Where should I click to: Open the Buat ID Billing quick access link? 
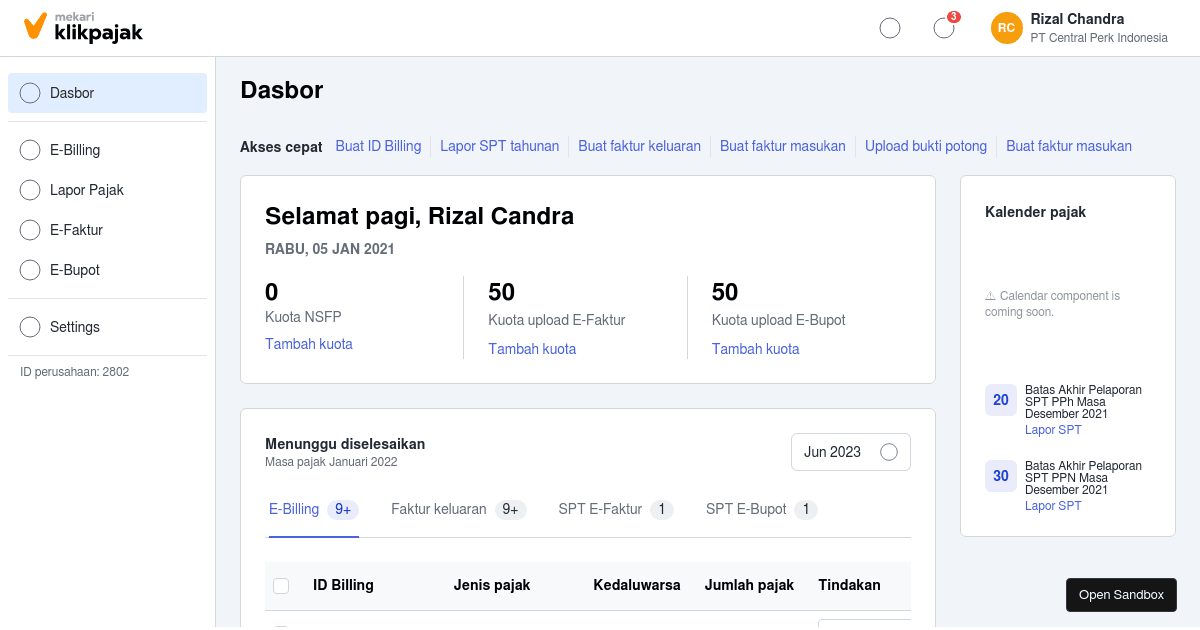tap(378, 146)
